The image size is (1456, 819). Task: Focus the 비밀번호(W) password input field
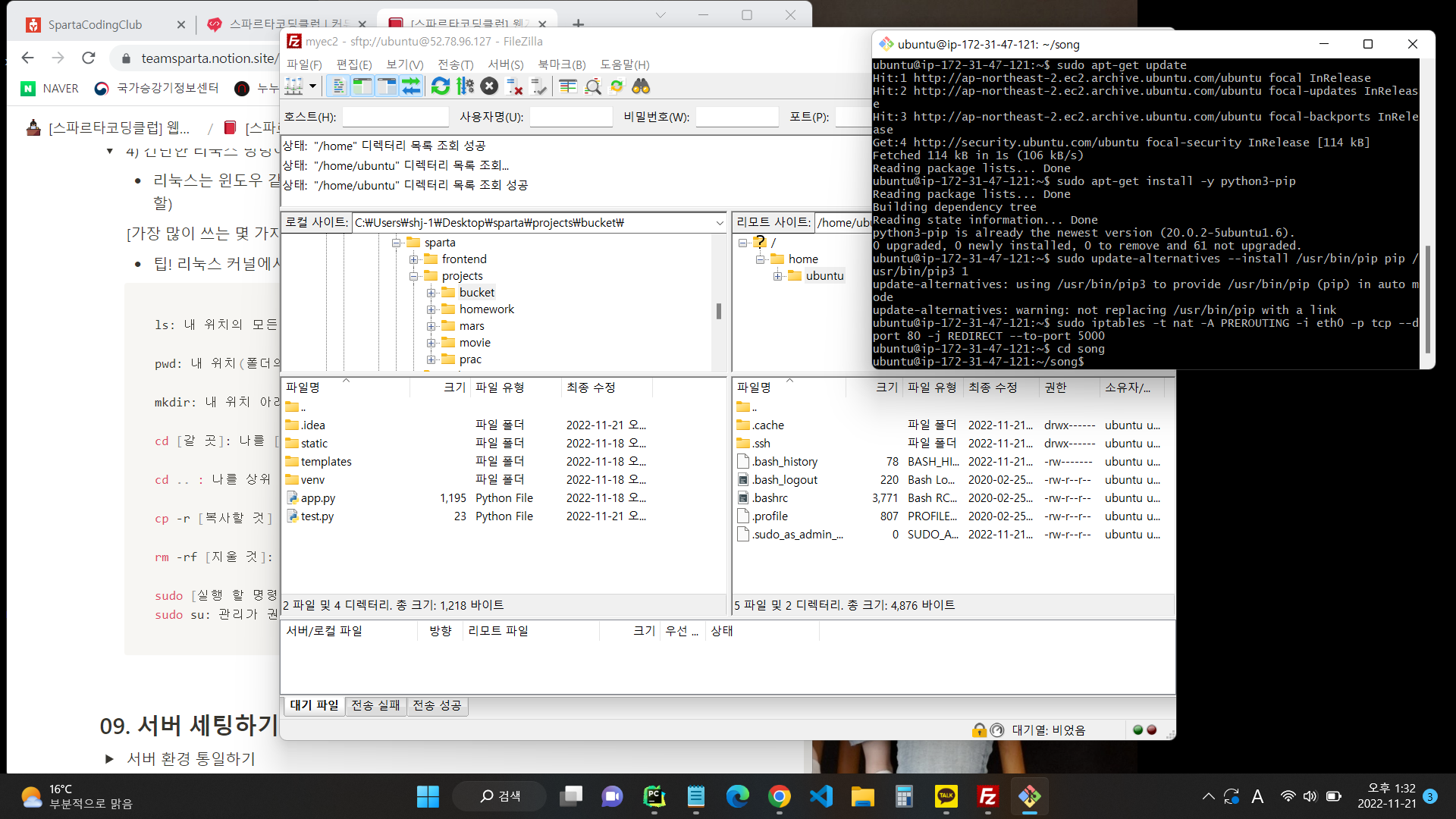click(737, 117)
